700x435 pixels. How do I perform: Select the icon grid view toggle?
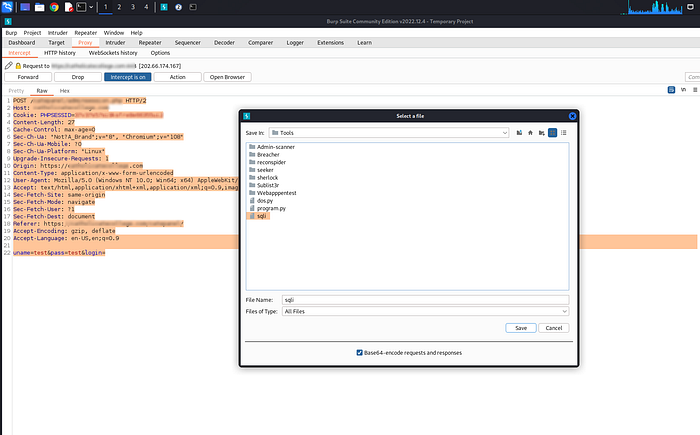[553, 133]
